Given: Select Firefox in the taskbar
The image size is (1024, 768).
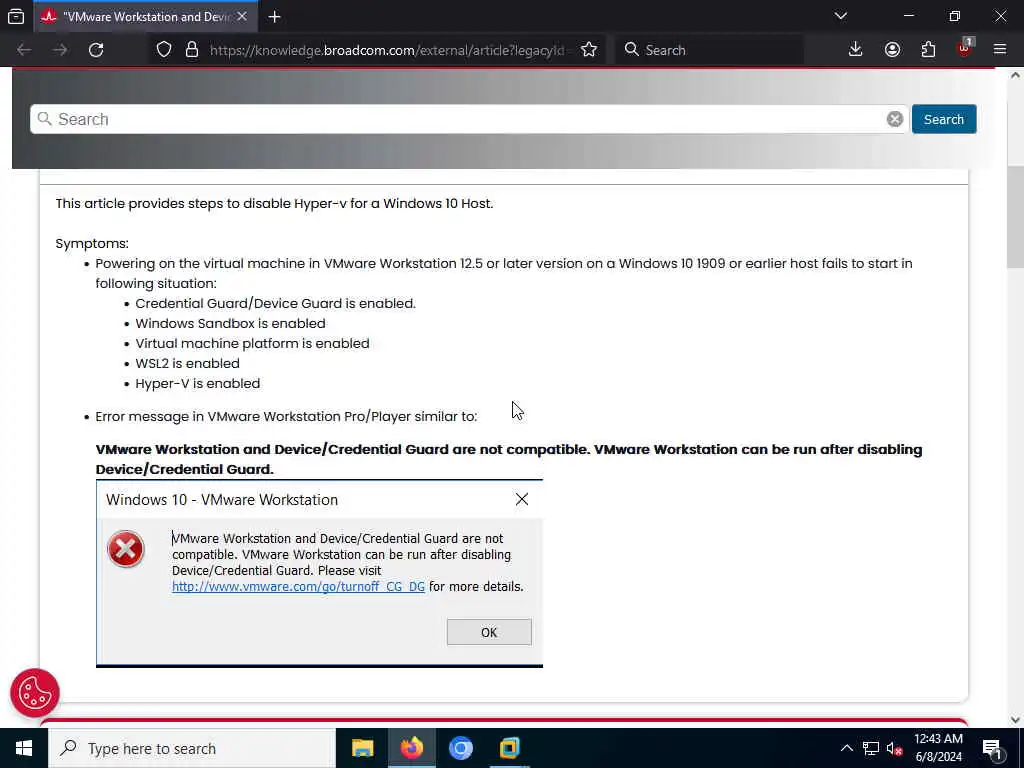Looking at the screenshot, I should [411, 748].
